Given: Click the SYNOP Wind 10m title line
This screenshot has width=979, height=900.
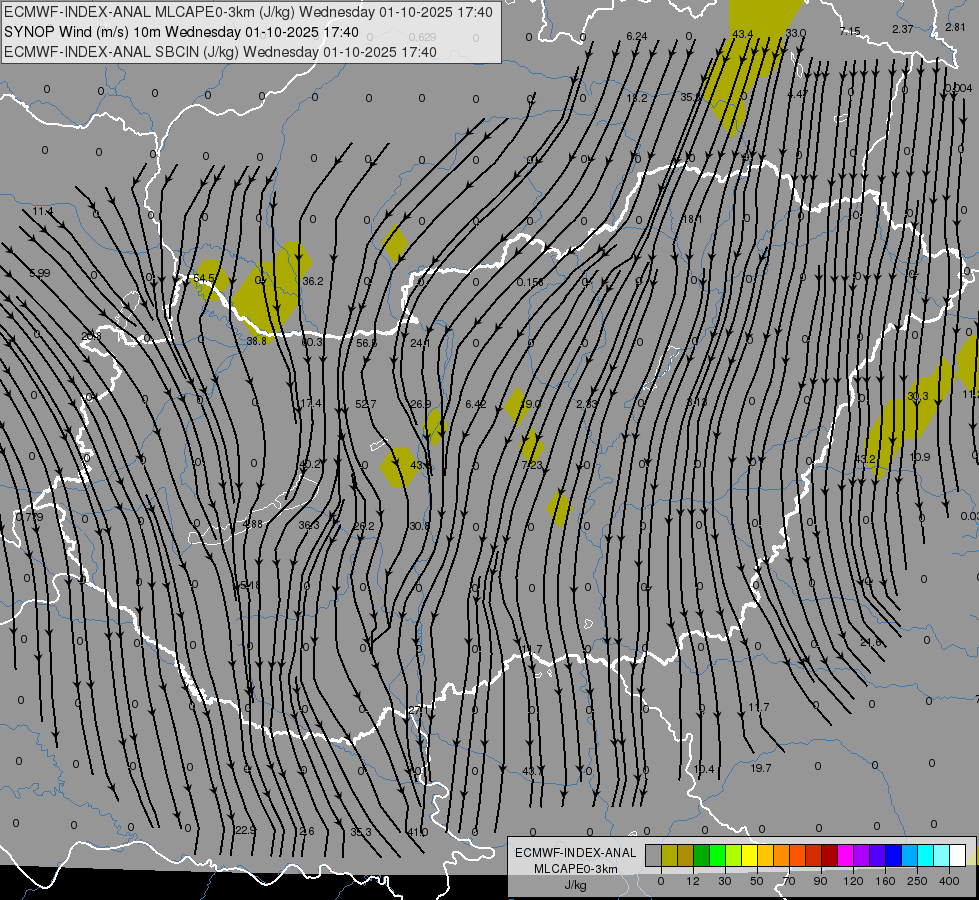Looking at the screenshot, I should click(181, 32).
